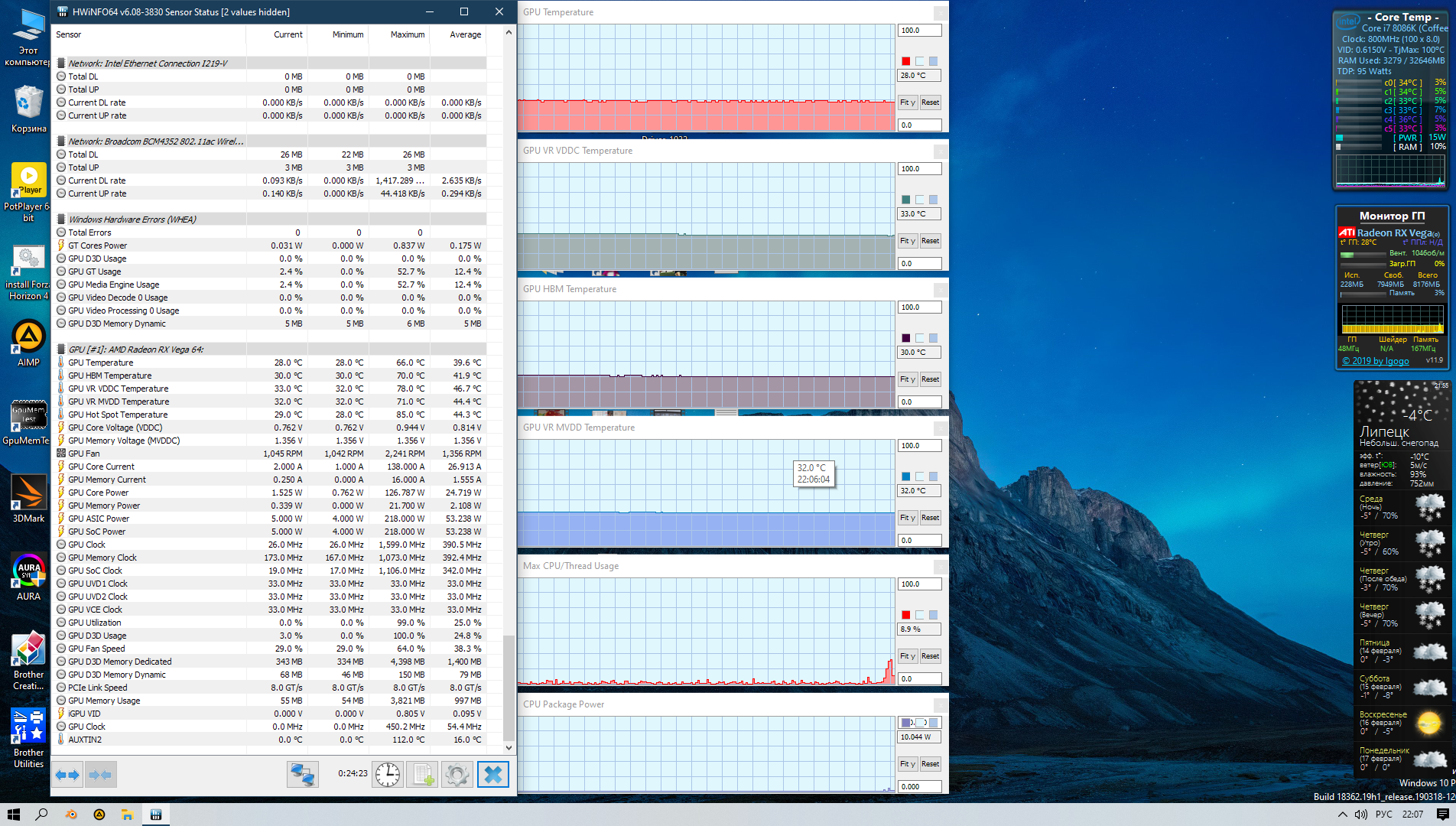Viewport: 1456px width, 826px height.
Task: Click the Maximum column header
Action: [x=399, y=34]
